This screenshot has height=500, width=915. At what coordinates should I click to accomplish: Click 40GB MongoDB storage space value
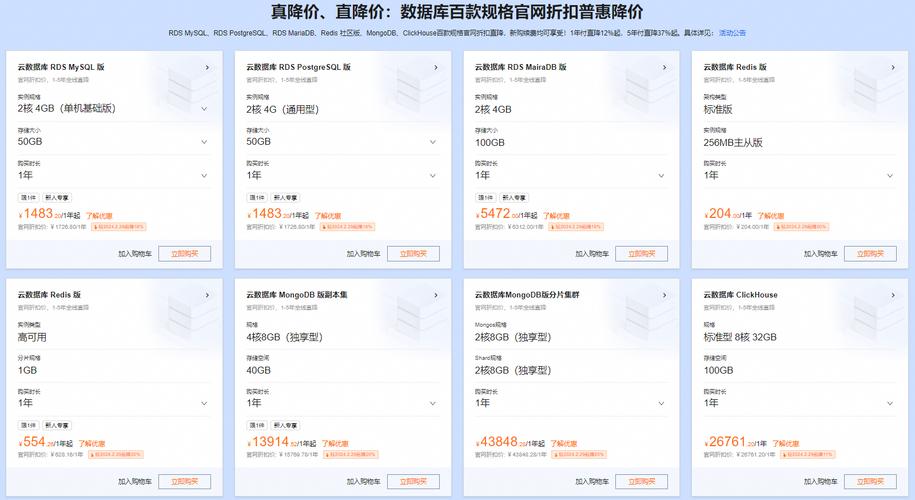(x=258, y=370)
